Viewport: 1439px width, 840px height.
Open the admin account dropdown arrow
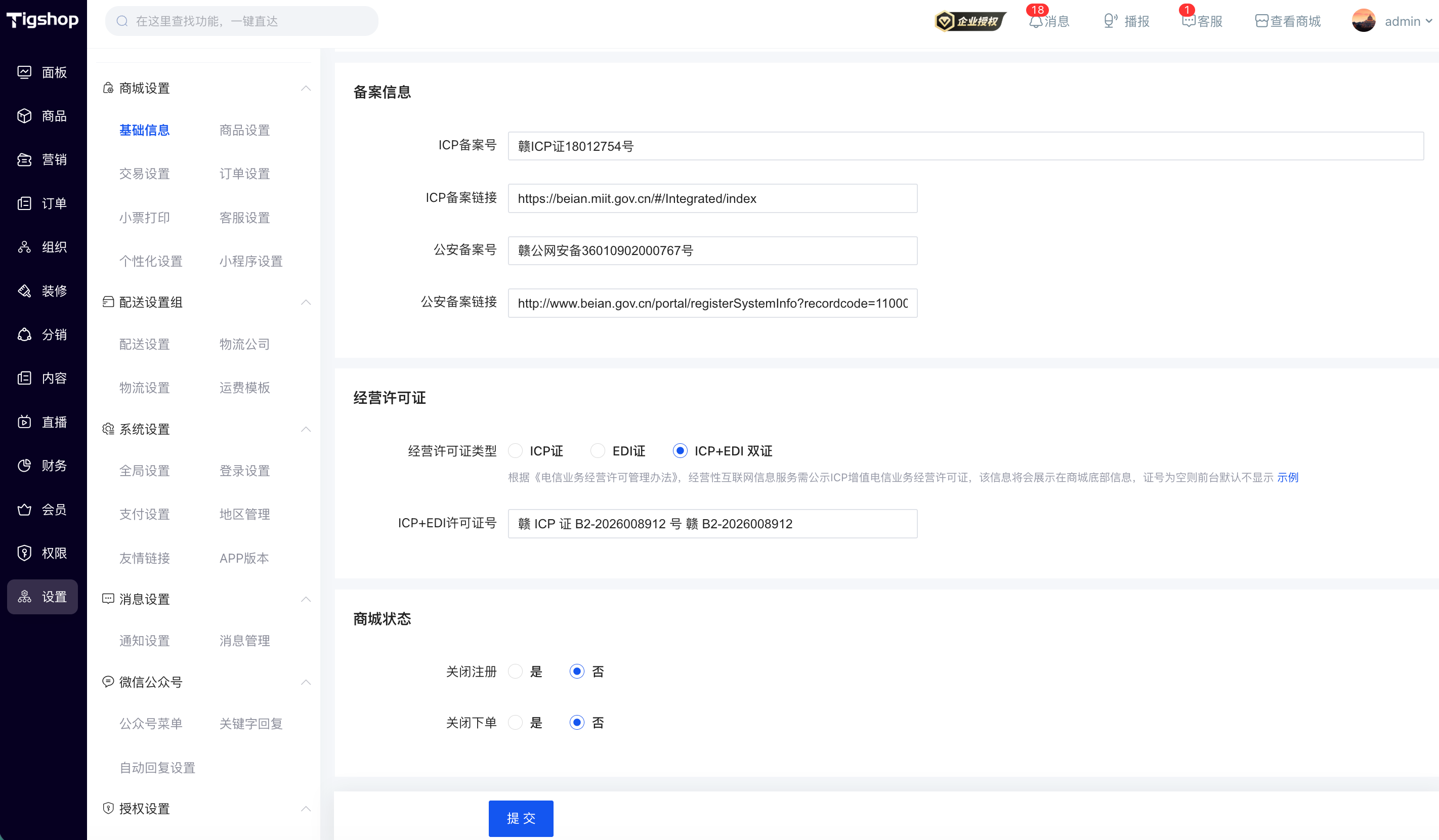(1429, 21)
